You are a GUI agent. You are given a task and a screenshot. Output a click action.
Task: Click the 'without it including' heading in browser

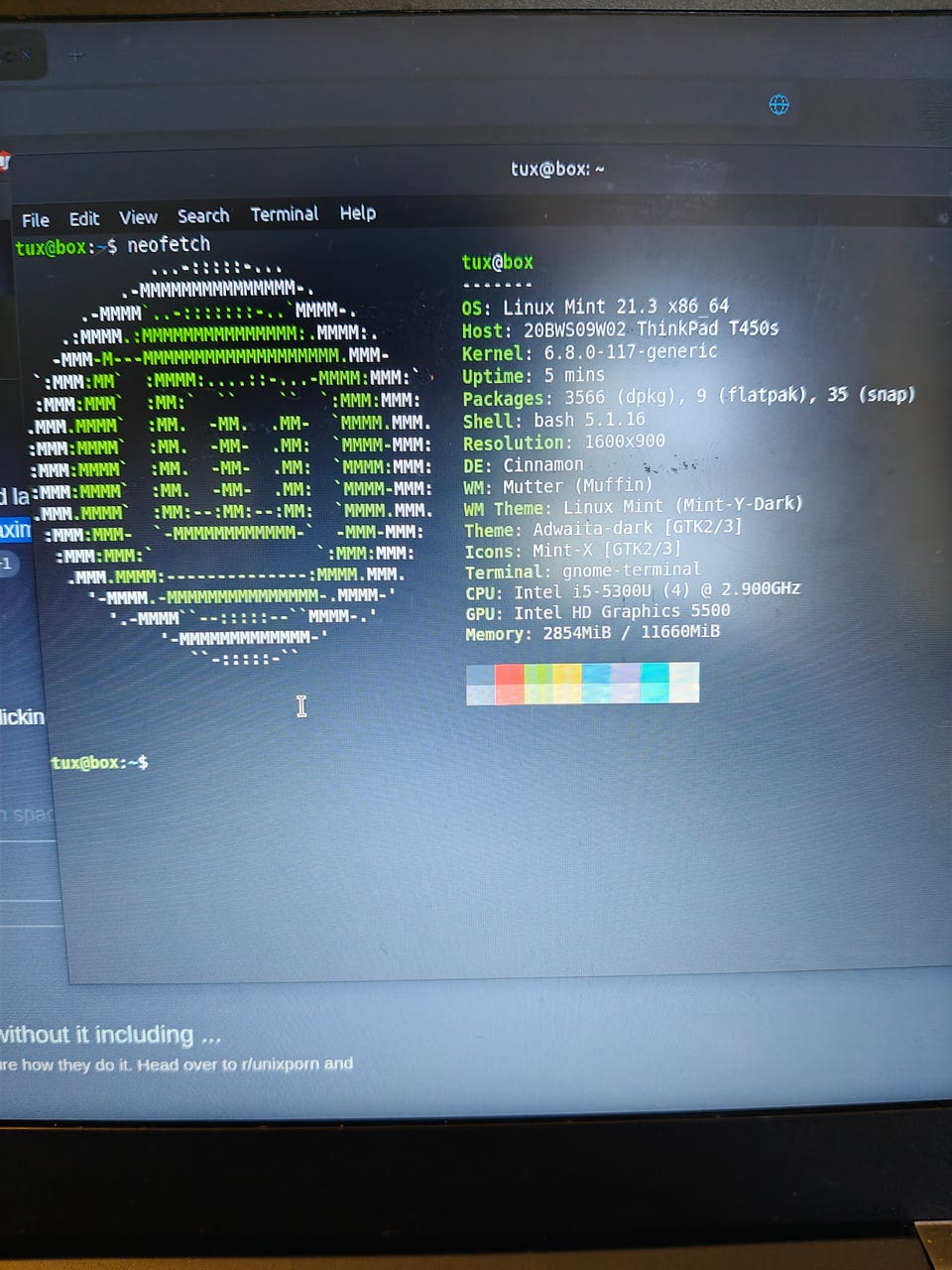(x=111, y=1035)
